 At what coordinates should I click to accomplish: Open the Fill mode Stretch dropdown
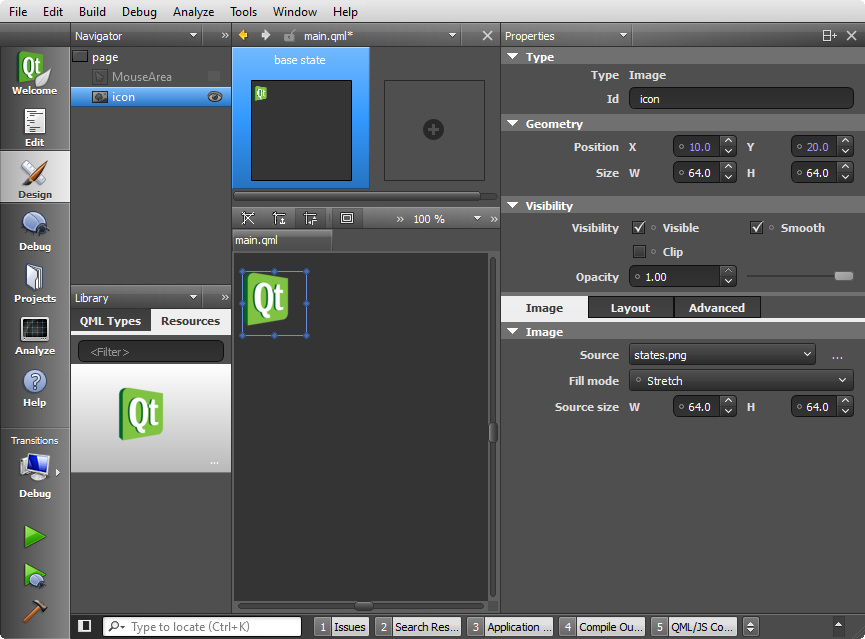[741, 381]
